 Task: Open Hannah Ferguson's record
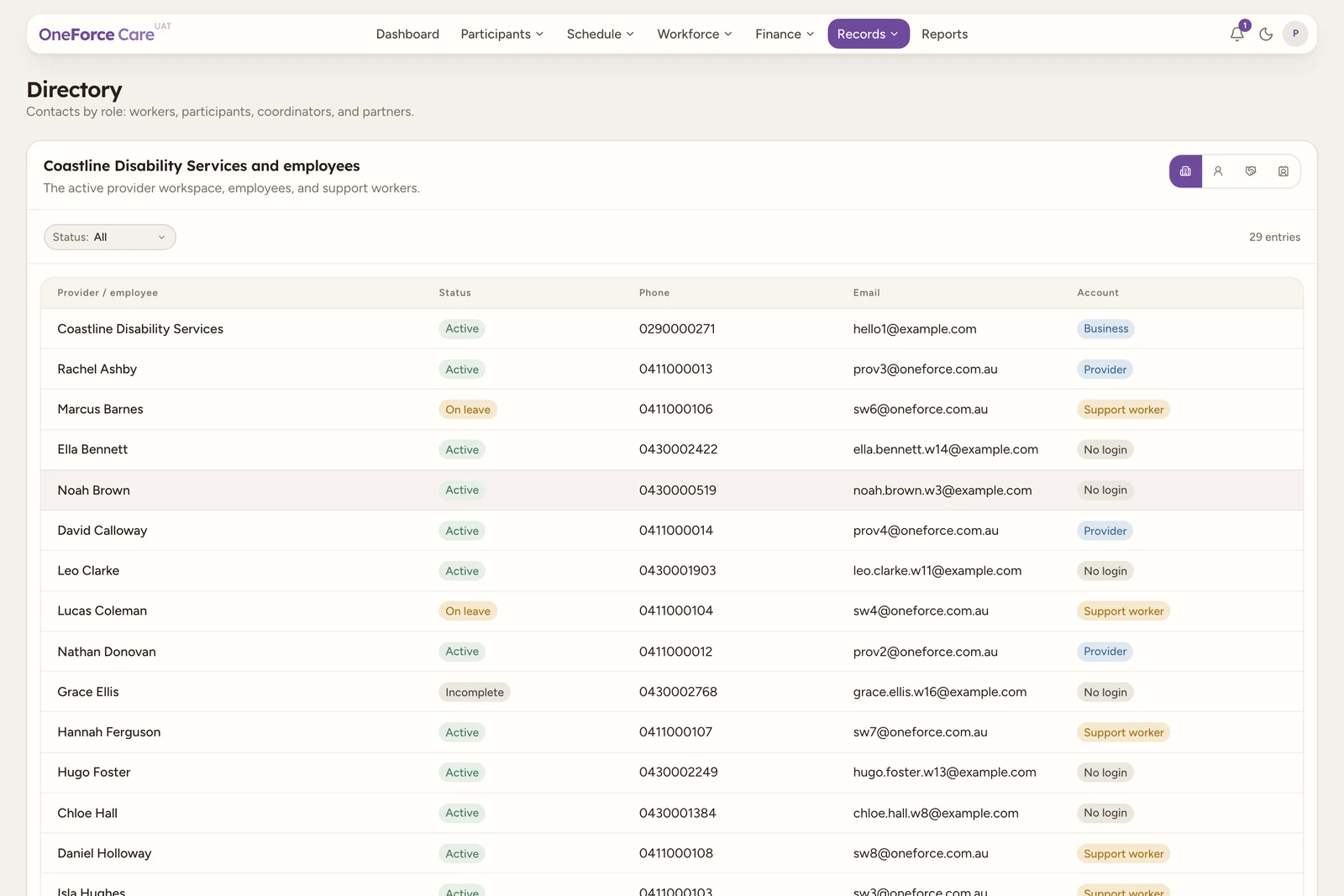click(x=672, y=732)
